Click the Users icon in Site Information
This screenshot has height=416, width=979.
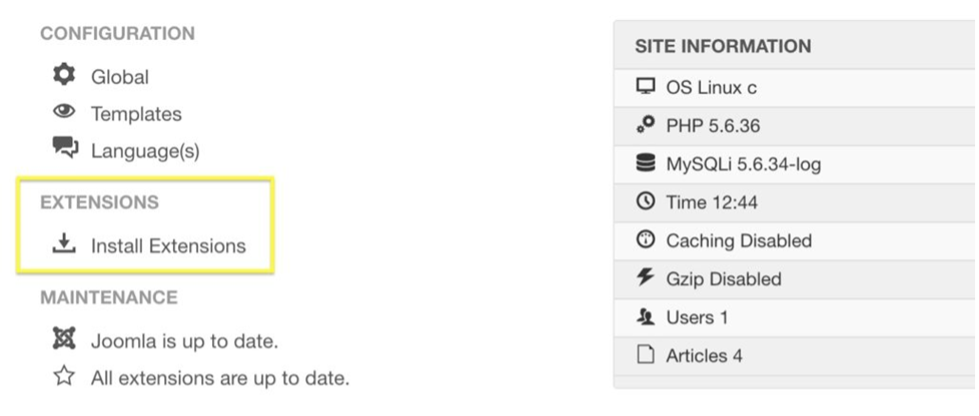click(645, 317)
